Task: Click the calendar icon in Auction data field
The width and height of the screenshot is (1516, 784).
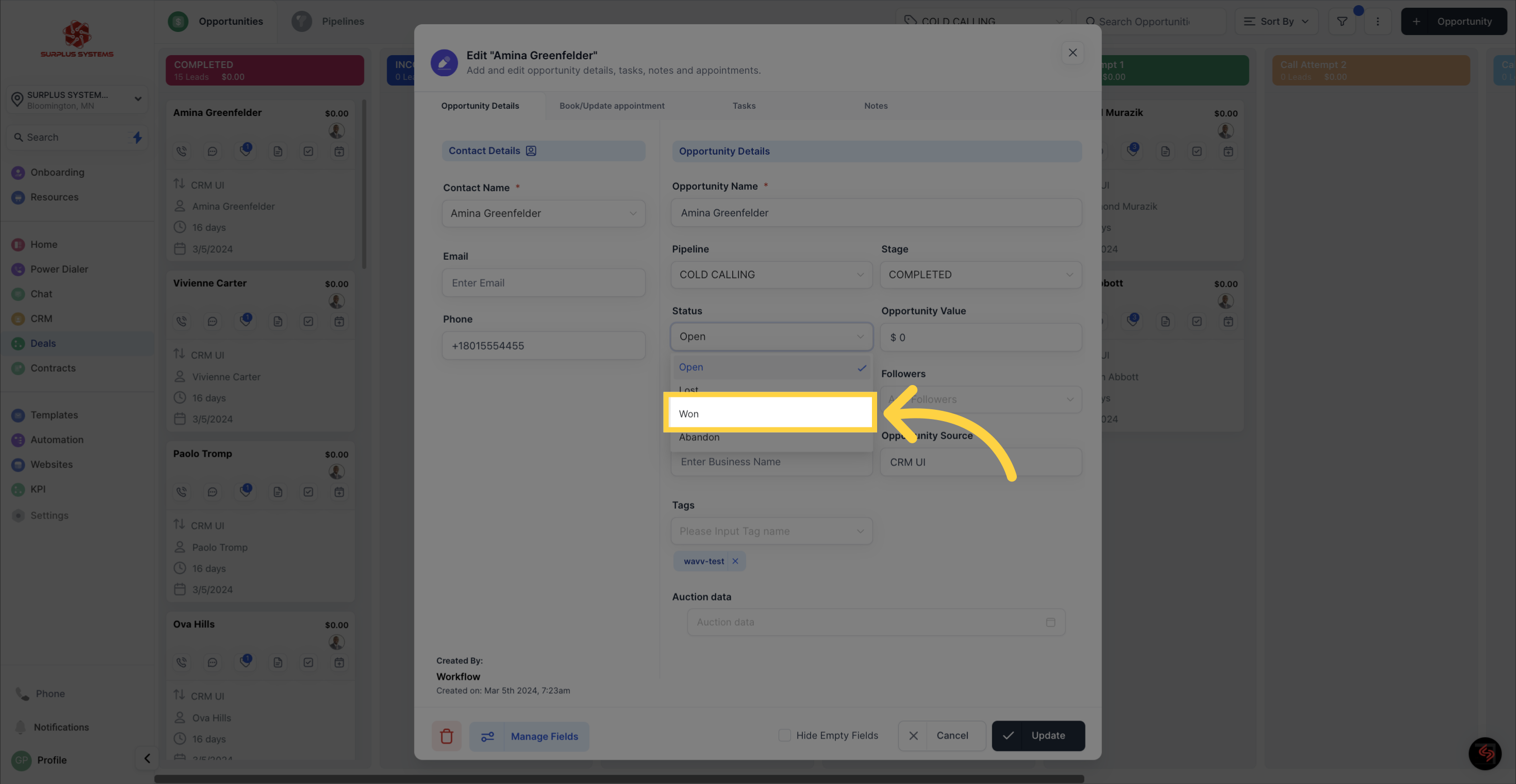Action: click(1050, 622)
